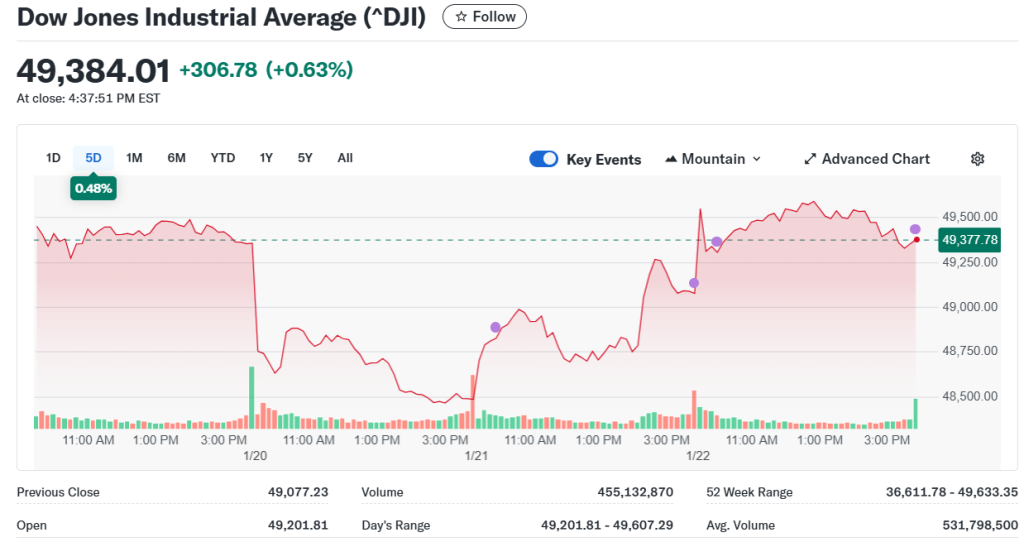This screenshot has height=542, width=1024.
Task: Click the Previous Close value 49,077.23
Action: click(x=298, y=492)
